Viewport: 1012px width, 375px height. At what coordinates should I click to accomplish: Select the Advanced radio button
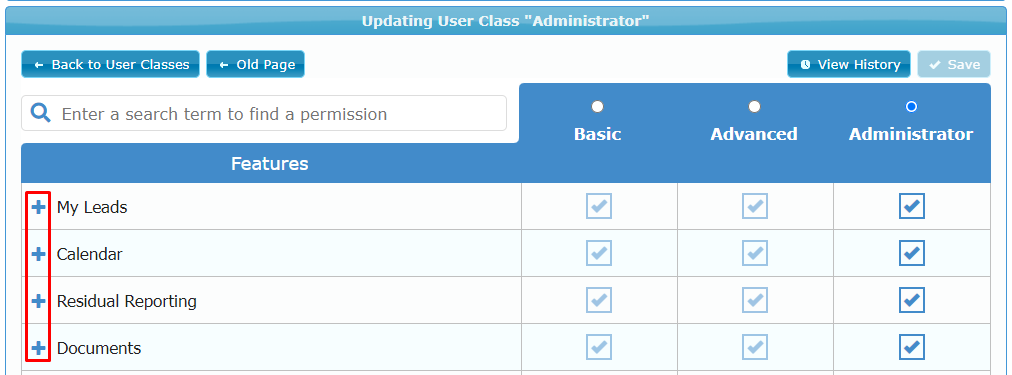point(754,106)
